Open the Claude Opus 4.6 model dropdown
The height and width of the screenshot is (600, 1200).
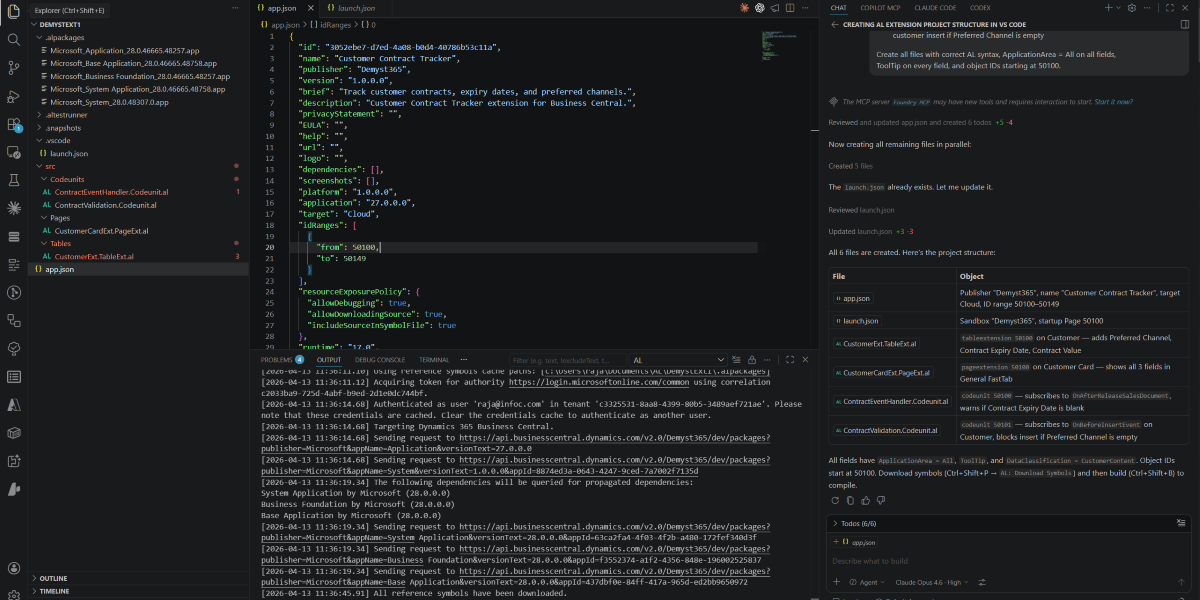932,582
